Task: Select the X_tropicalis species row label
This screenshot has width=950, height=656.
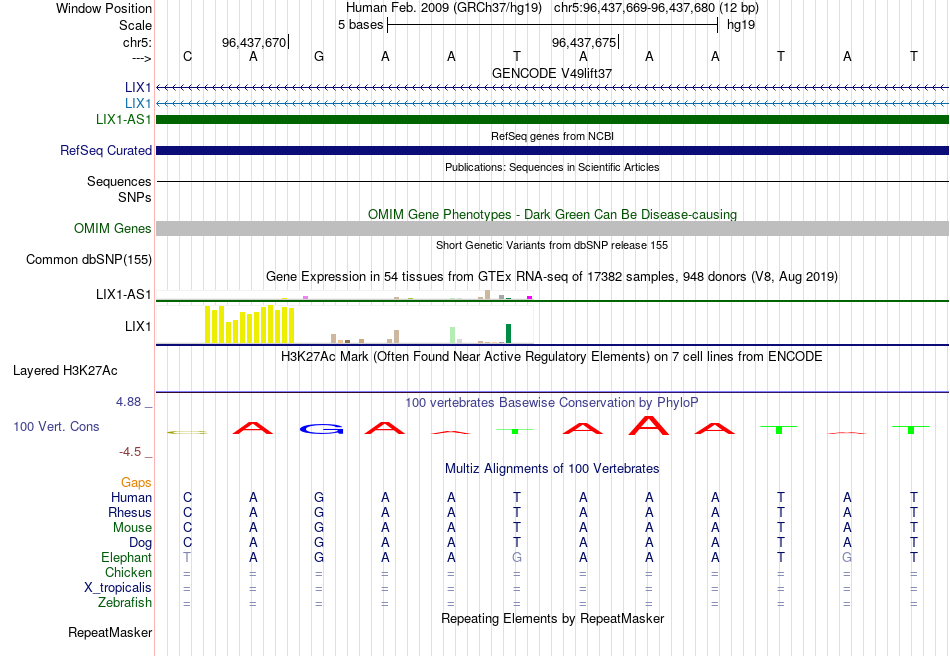Action: [x=118, y=588]
